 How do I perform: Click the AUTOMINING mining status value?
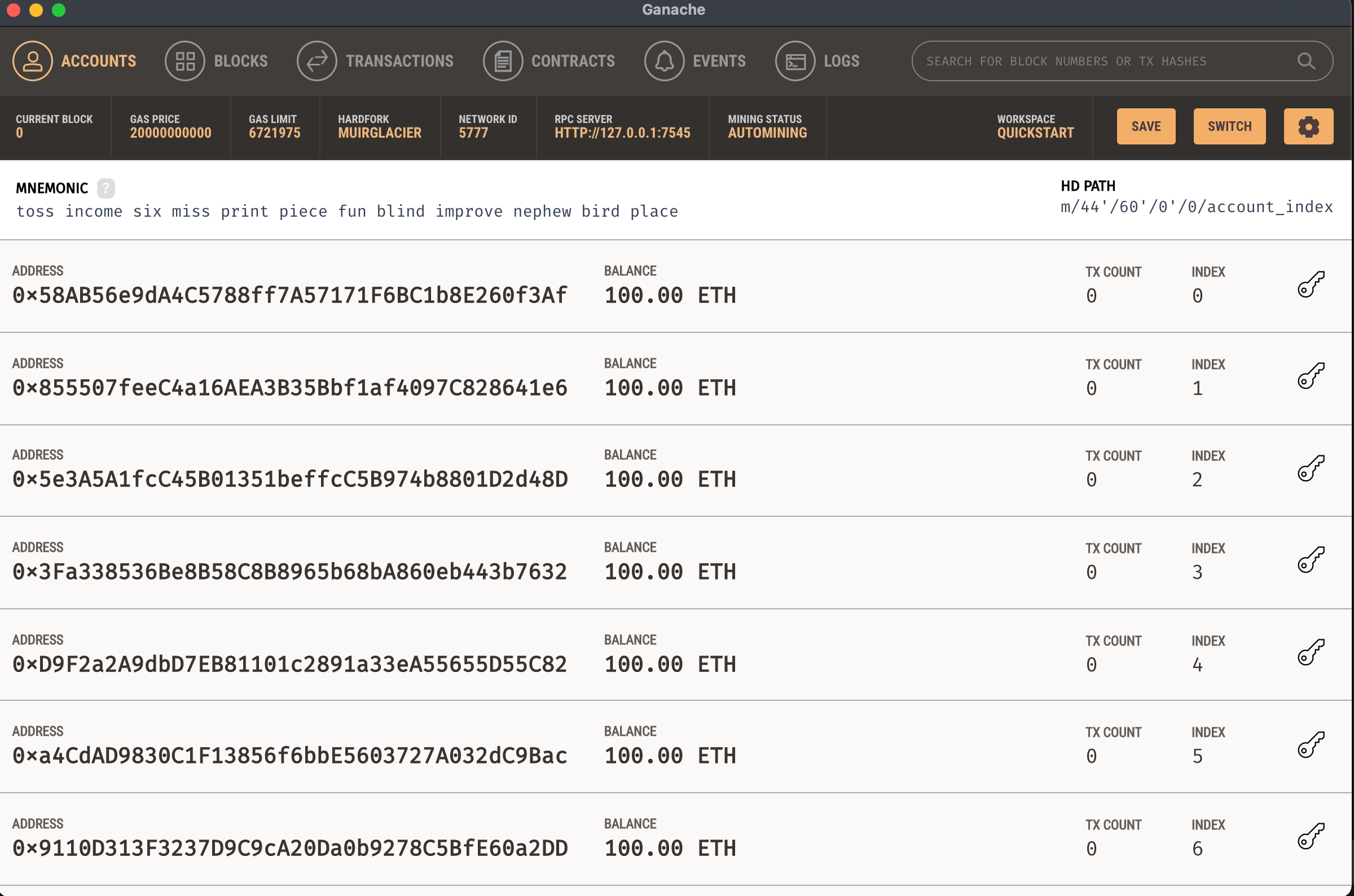(767, 133)
